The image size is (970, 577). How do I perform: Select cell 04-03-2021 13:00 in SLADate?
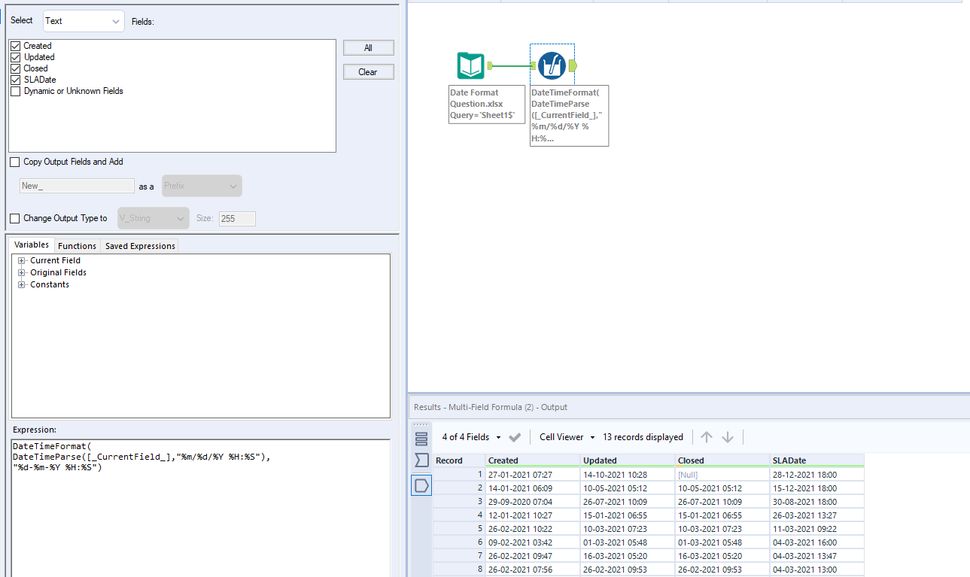[817, 570]
